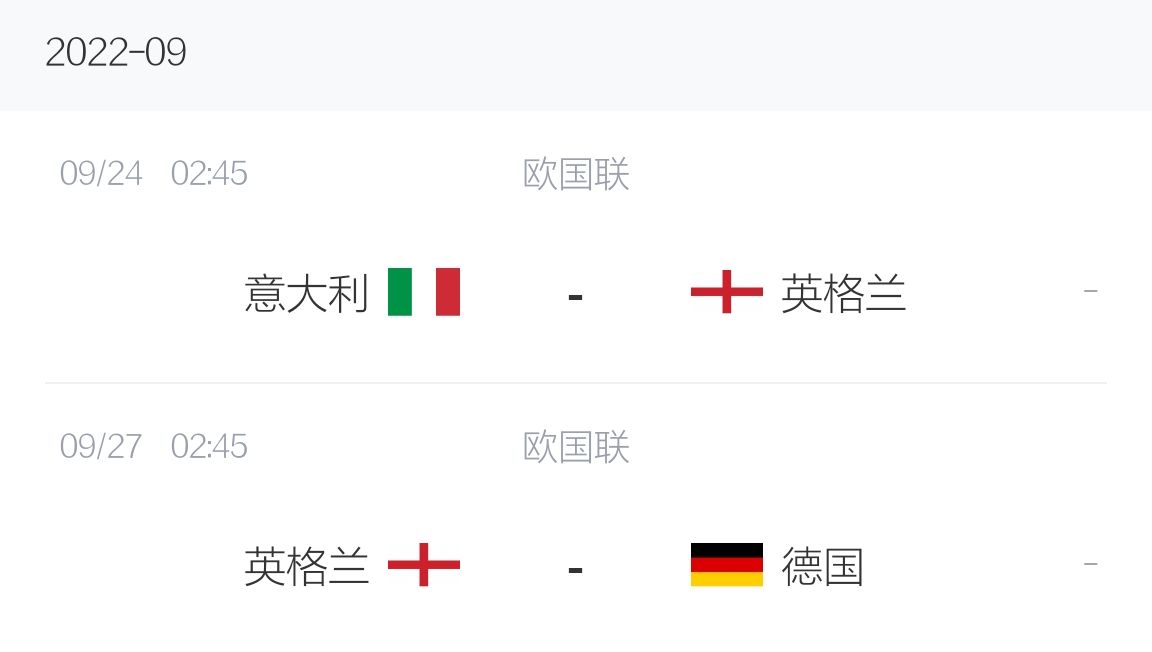This screenshot has height=652, width=1152.
Task: Click the 09/24 date text
Action: click(x=101, y=174)
